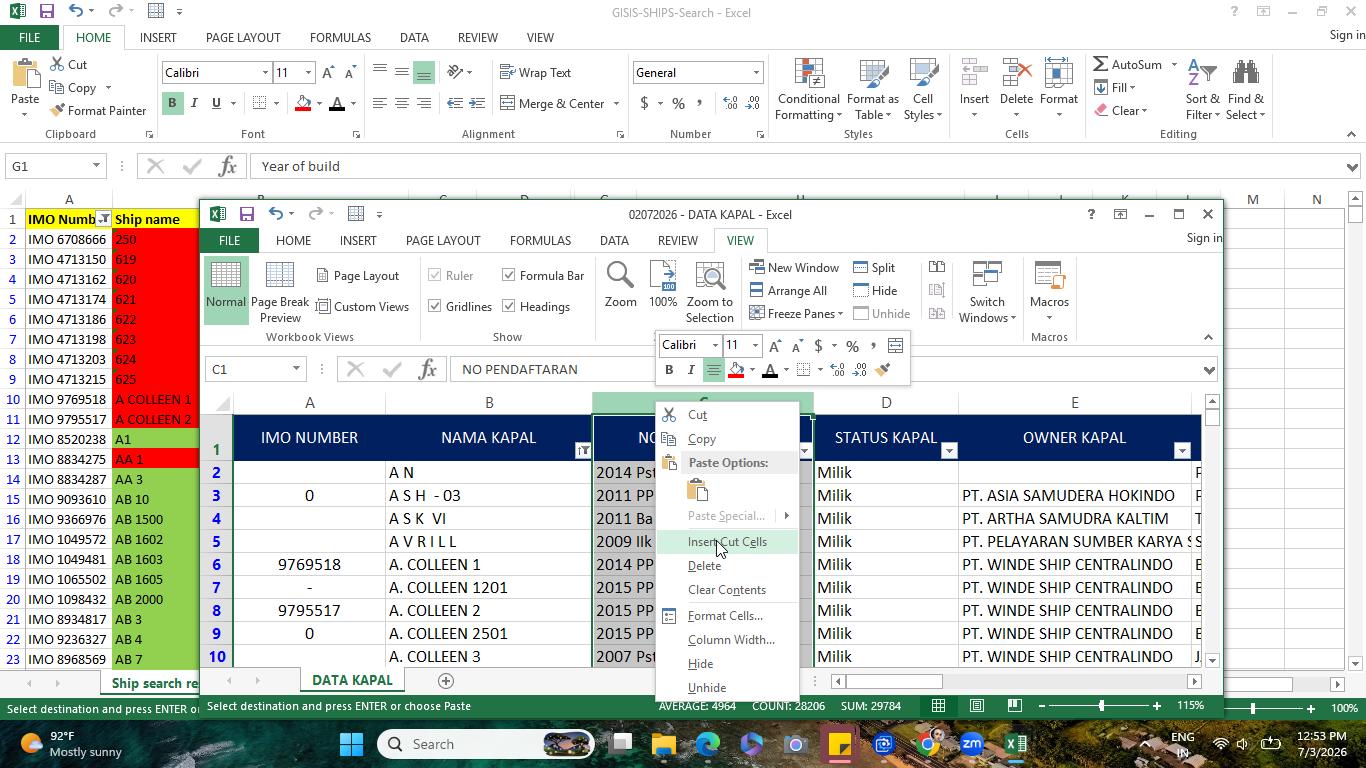Click the Format Painter brush in mini toolbar
Image resolution: width=1366 pixels, height=768 pixels.
pyautogui.click(x=882, y=370)
